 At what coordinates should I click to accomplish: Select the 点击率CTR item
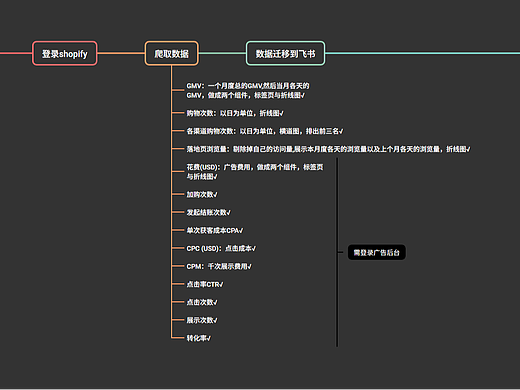point(205,284)
